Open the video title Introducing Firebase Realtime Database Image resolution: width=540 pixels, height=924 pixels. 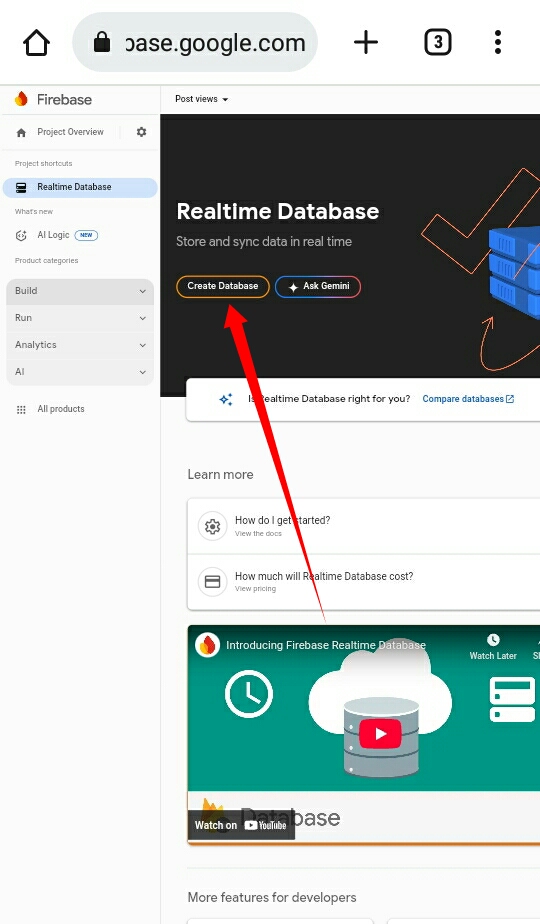click(x=326, y=645)
